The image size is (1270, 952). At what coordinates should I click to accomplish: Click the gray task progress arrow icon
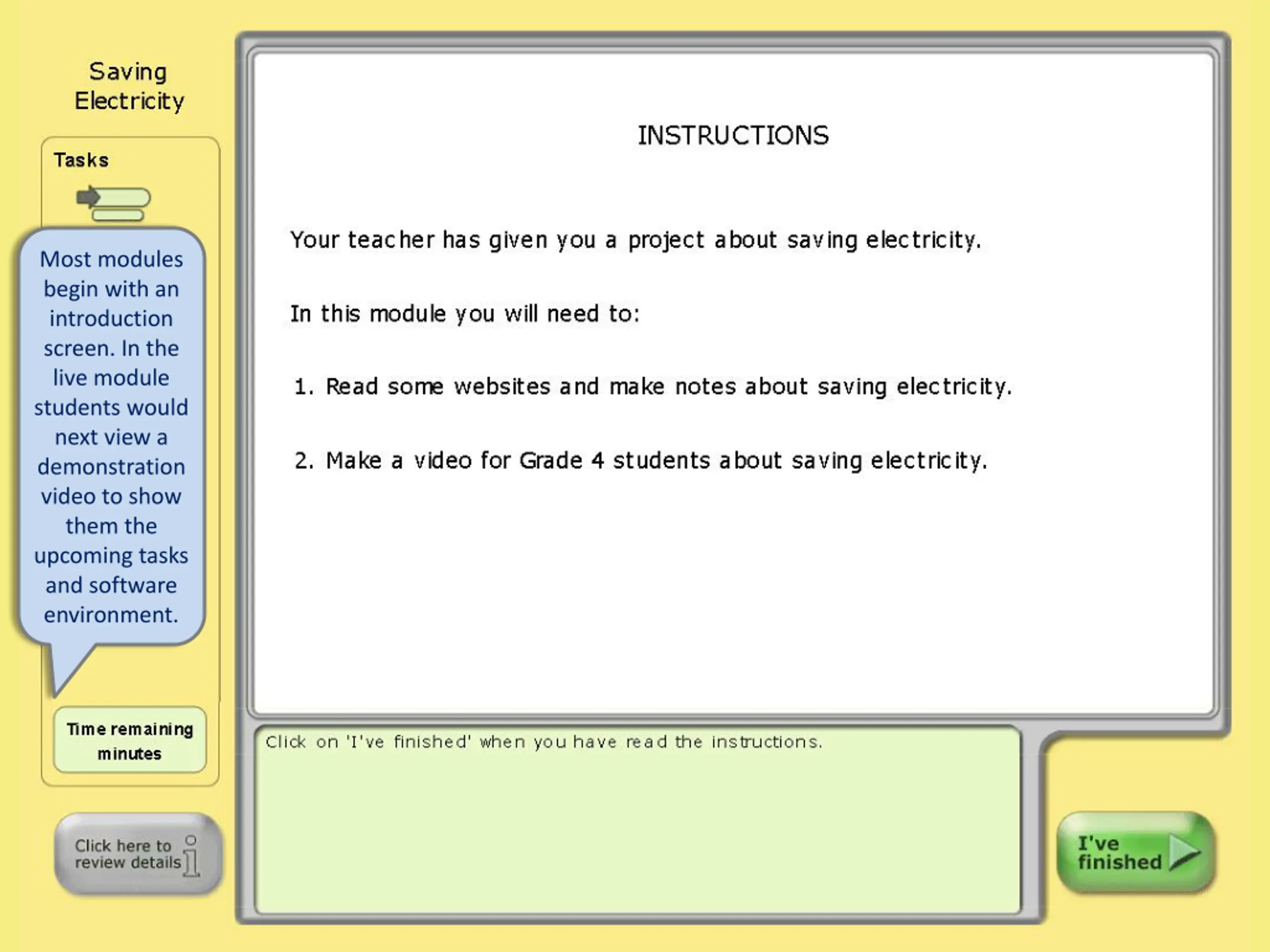[x=88, y=197]
